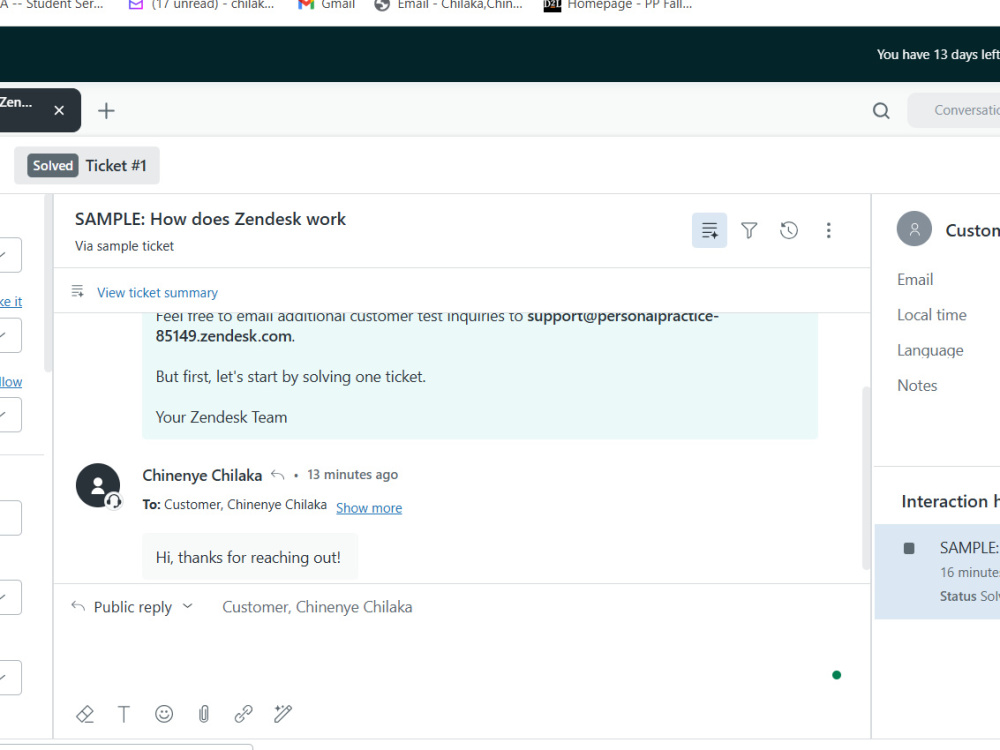This screenshot has height=750, width=1000.
Task: Click the 'ke it' link in left panel
Action: click(x=11, y=302)
